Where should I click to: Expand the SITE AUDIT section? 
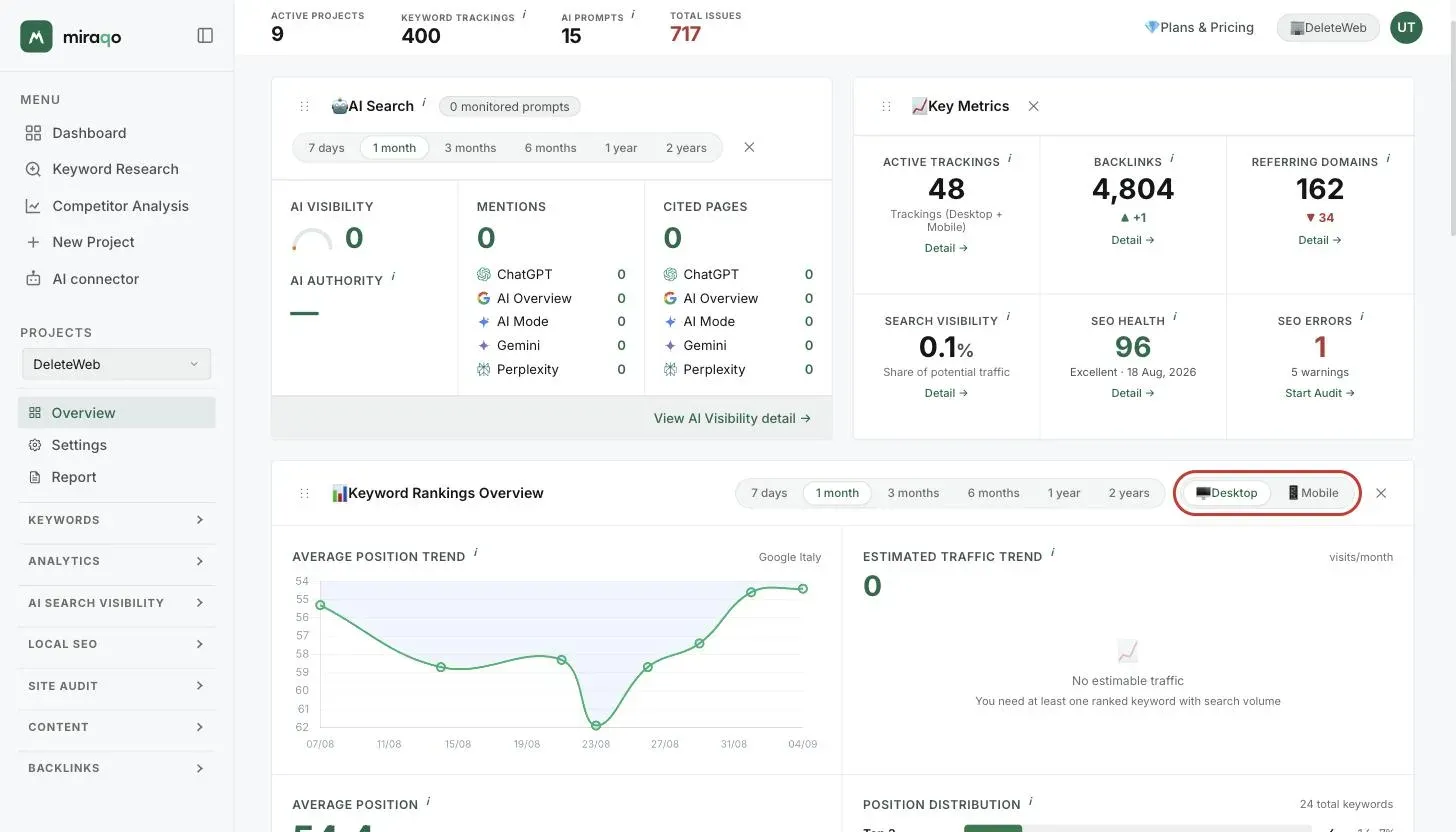(x=116, y=686)
